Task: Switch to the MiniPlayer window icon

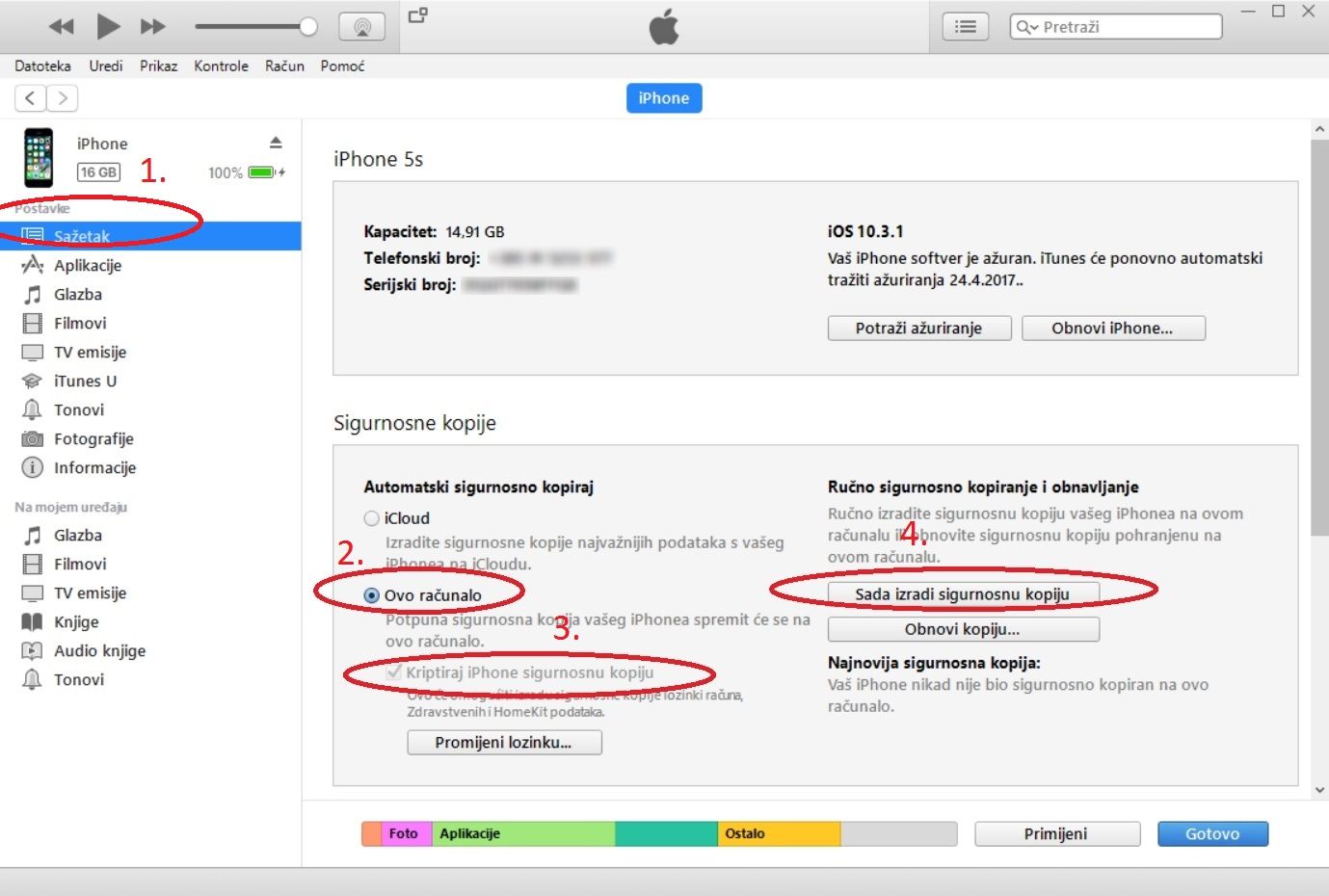Action: coord(418,15)
